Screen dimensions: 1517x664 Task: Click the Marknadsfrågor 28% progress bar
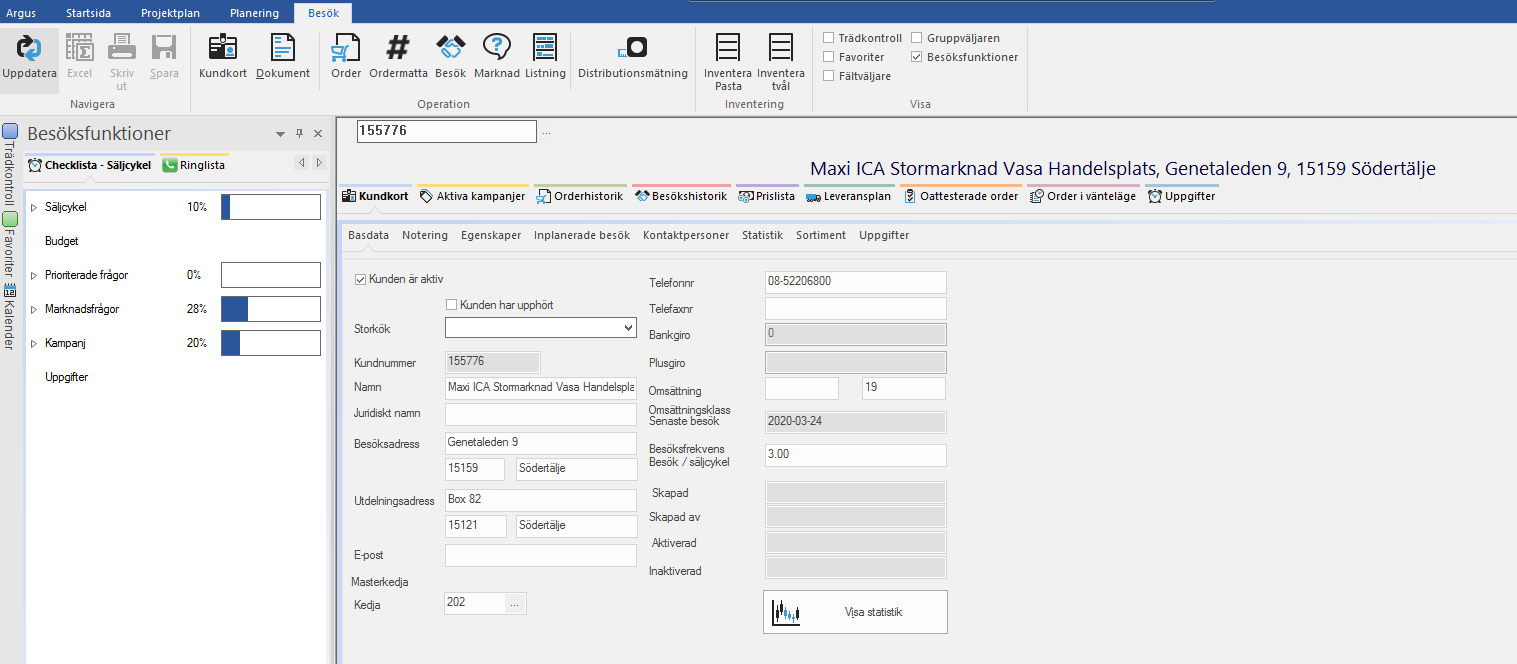pos(271,309)
